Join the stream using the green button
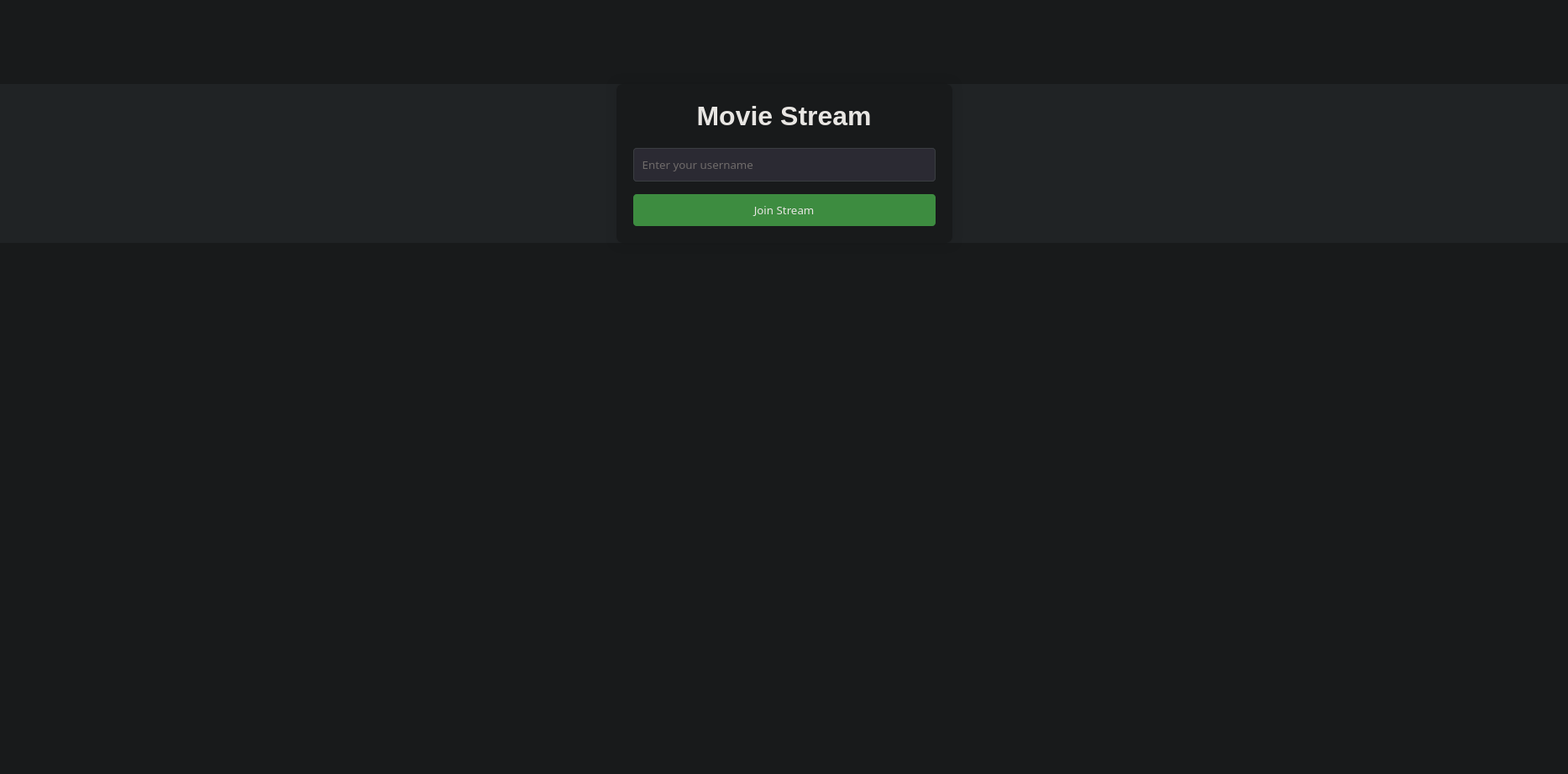The image size is (1568, 774). [x=784, y=210]
